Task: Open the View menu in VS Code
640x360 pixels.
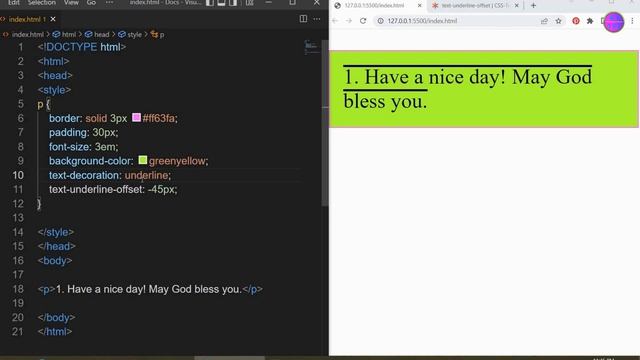Action: pos(71,2)
